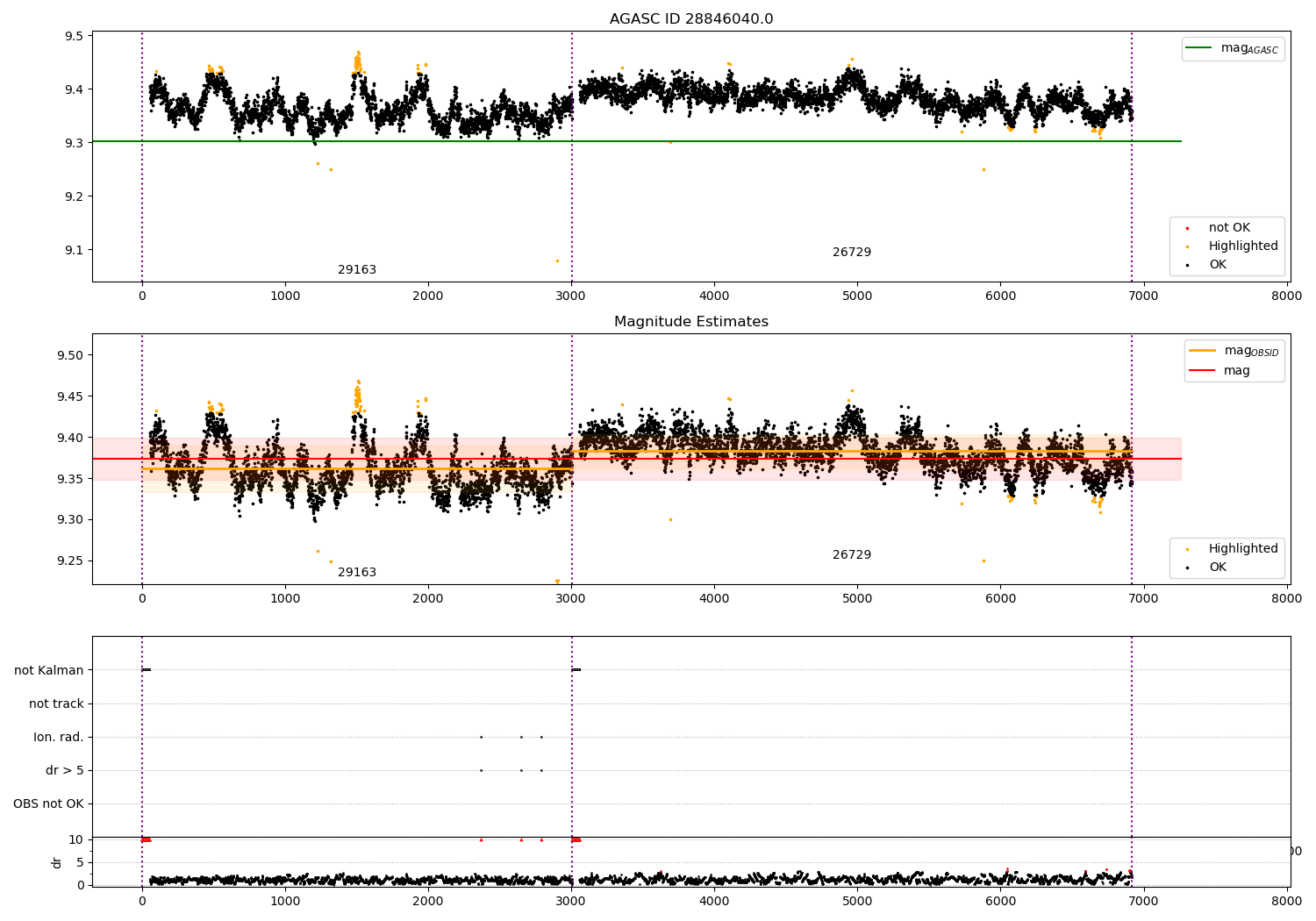Click the 'Ion. rad.' axis label
Image resolution: width=1316 pixels, height=921 pixels.
(x=59, y=738)
